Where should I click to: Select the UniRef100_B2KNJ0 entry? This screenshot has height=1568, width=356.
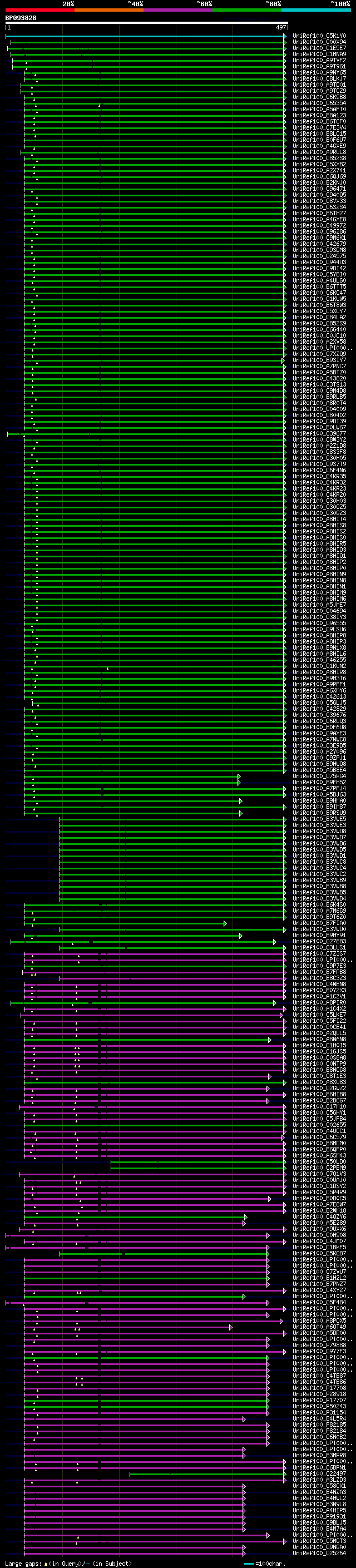319,182
